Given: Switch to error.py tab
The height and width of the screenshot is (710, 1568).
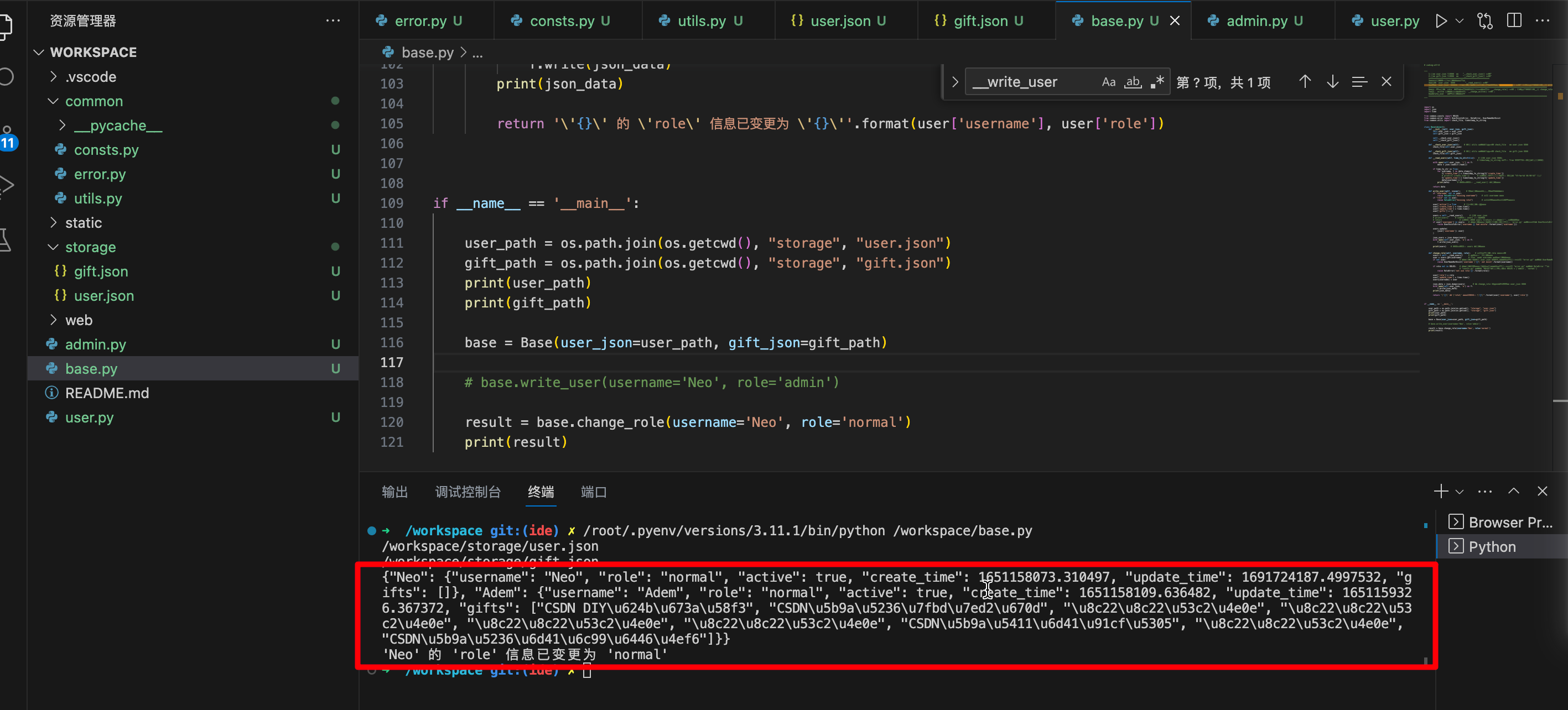Looking at the screenshot, I should [426, 20].
